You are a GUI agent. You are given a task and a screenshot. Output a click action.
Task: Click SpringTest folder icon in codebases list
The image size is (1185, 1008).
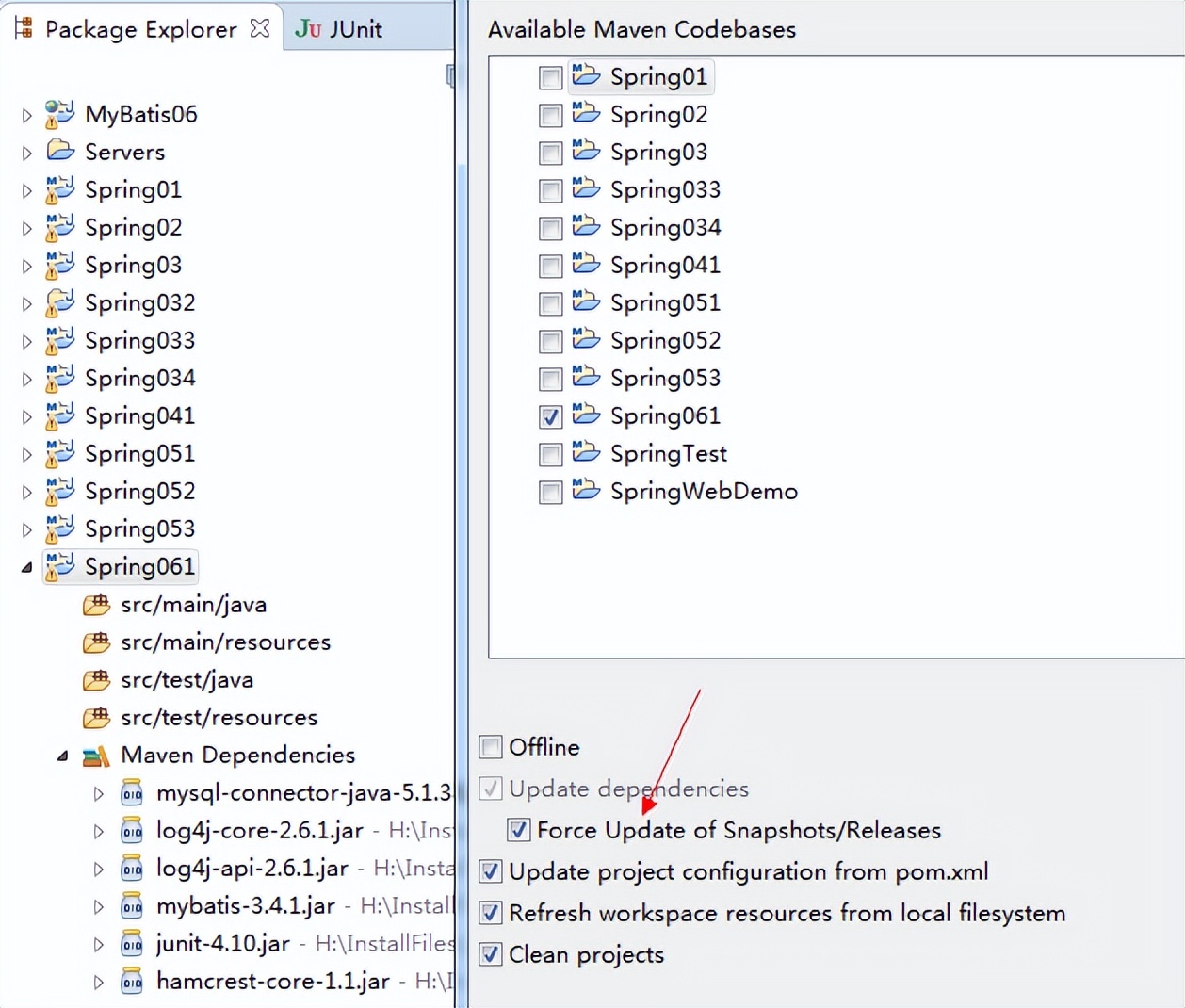(x=586, y=452)
